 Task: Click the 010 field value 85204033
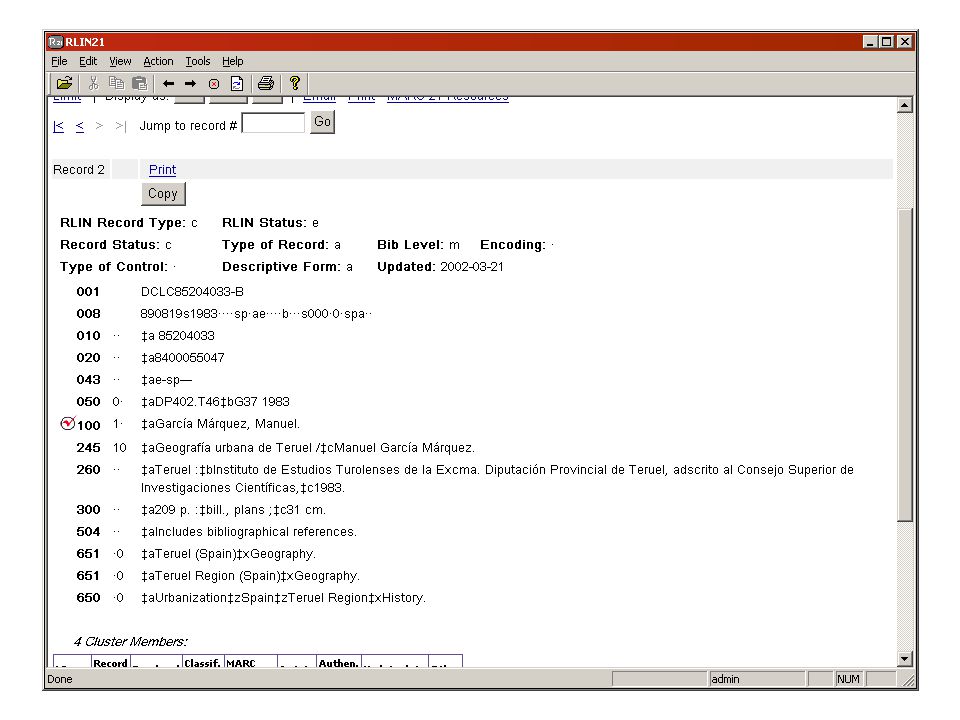point(178,336)
